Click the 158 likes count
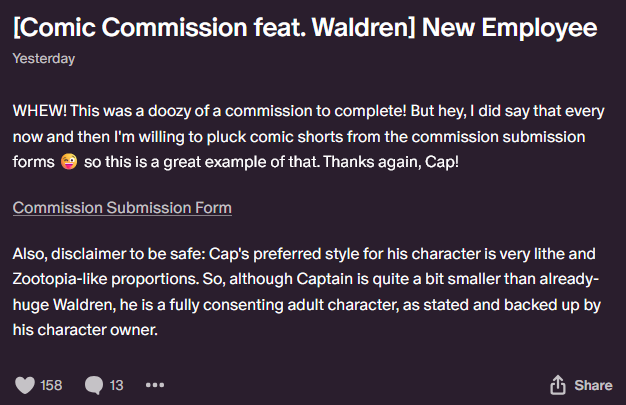Image resolution: width=626 pixels, height=405 pixels. click(x=51, y=385)
